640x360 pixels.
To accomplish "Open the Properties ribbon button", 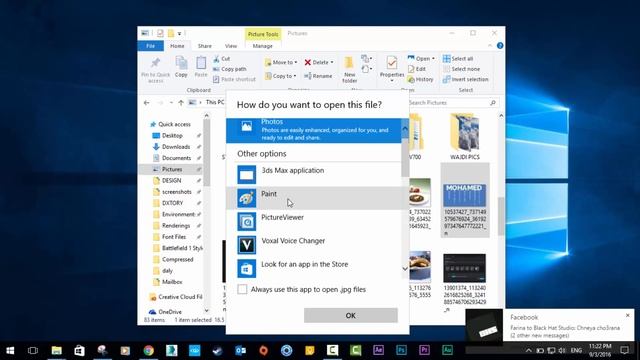I will tap(392, 68).
